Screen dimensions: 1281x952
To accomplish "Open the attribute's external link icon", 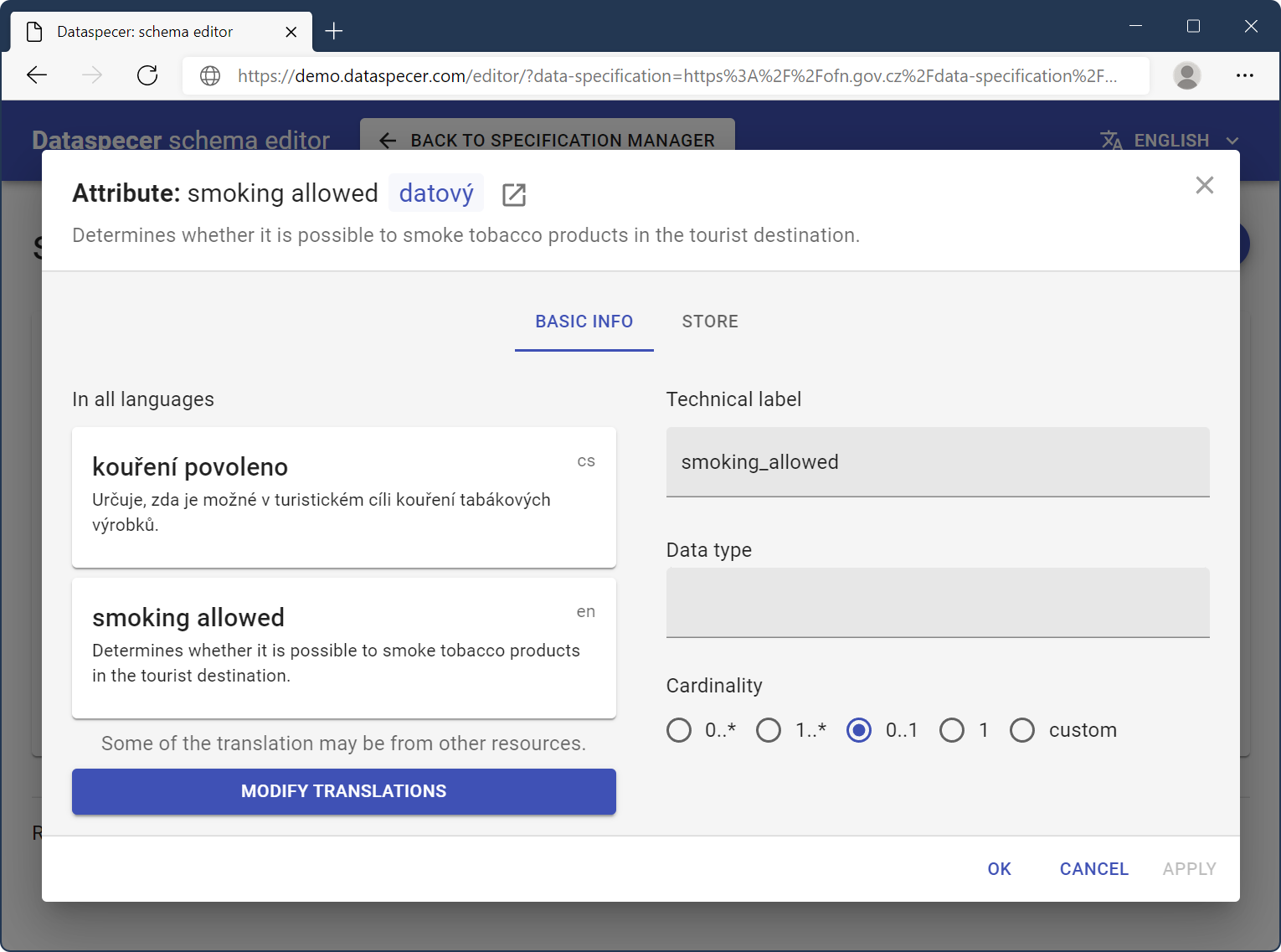I will click(513, 195).
